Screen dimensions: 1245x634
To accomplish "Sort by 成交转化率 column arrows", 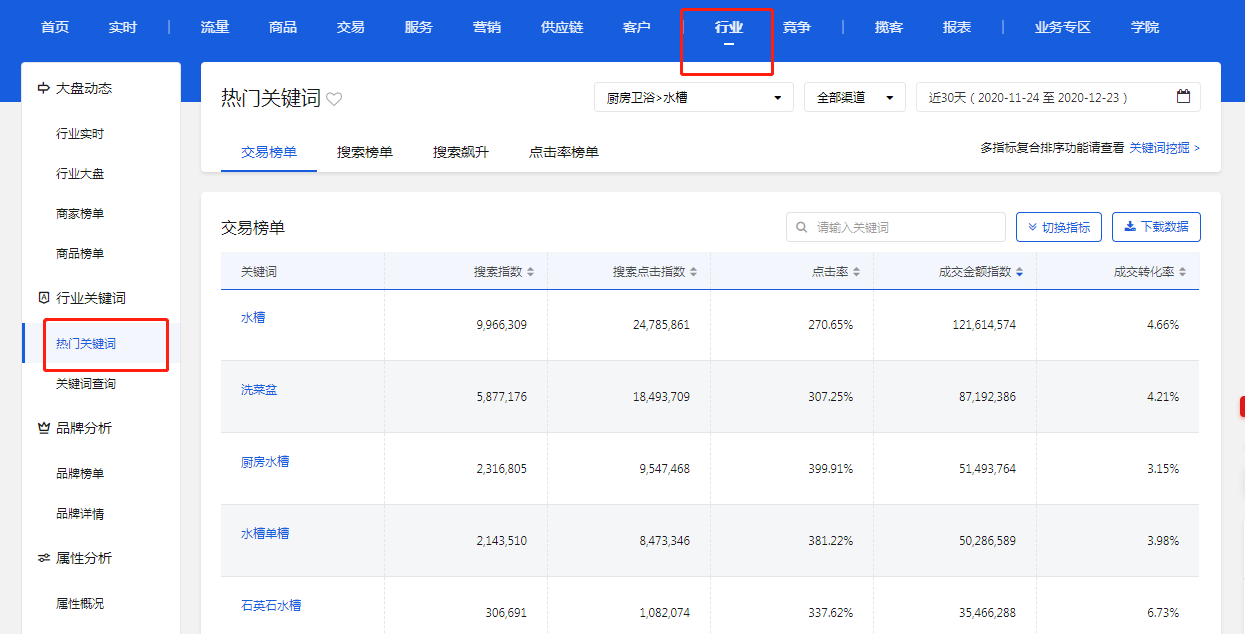I will pyautogui.click(x=1183, y=272).
